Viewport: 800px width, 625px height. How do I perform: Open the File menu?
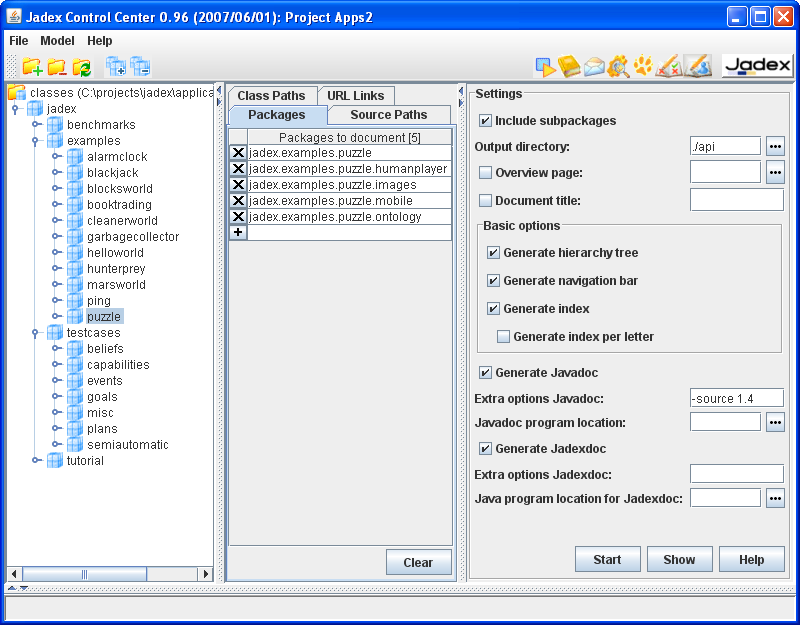(19, 41)
